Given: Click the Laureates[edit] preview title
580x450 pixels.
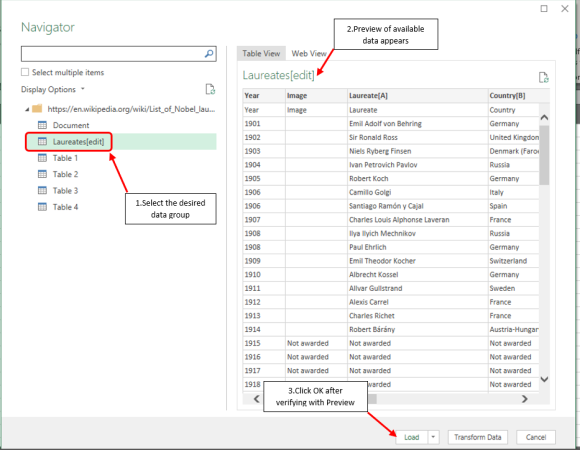Looking at the screenshot, I should (279, 75).
